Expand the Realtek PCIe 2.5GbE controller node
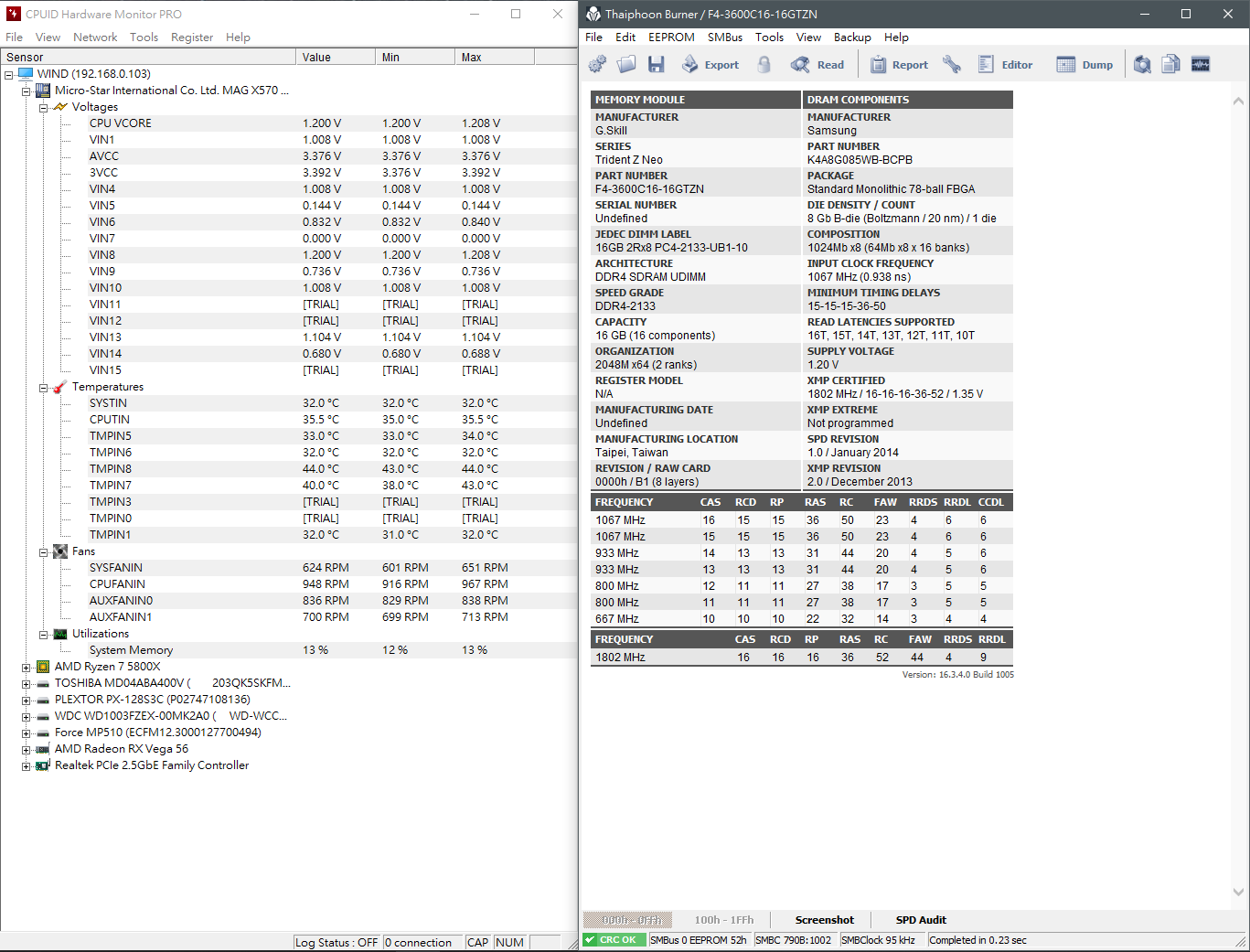This screenshot has height=952, width=1250. coord(26,766)
